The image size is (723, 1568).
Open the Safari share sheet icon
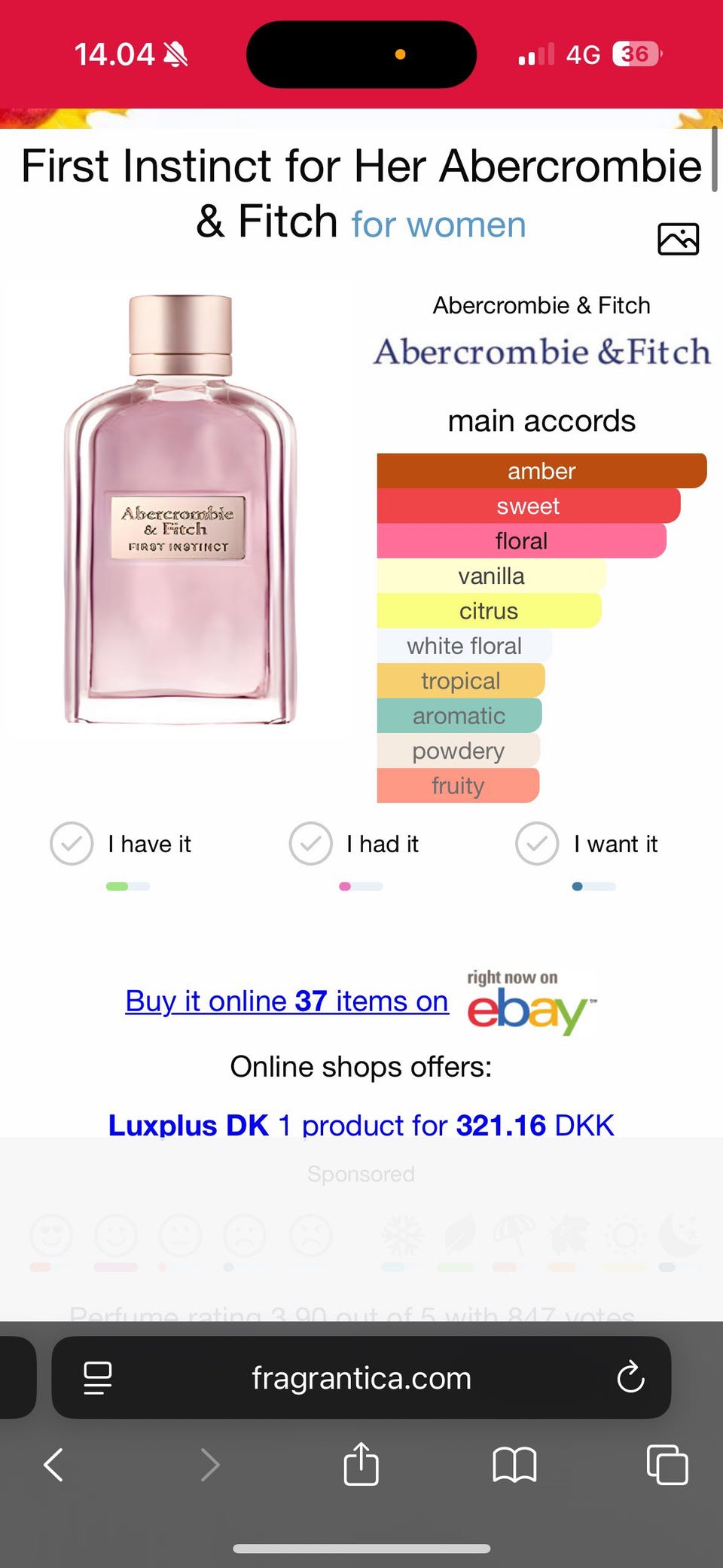click(x=361, y=1464)
